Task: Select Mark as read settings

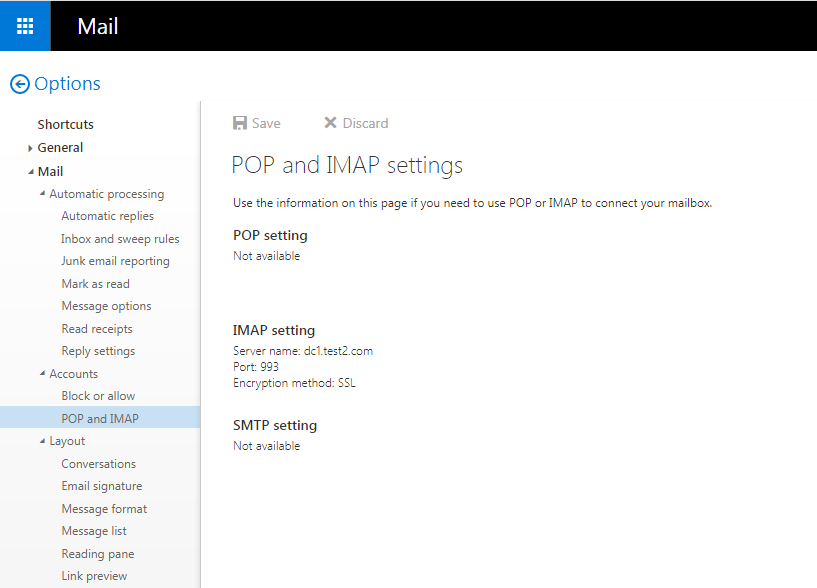Action: coord(95,284)
